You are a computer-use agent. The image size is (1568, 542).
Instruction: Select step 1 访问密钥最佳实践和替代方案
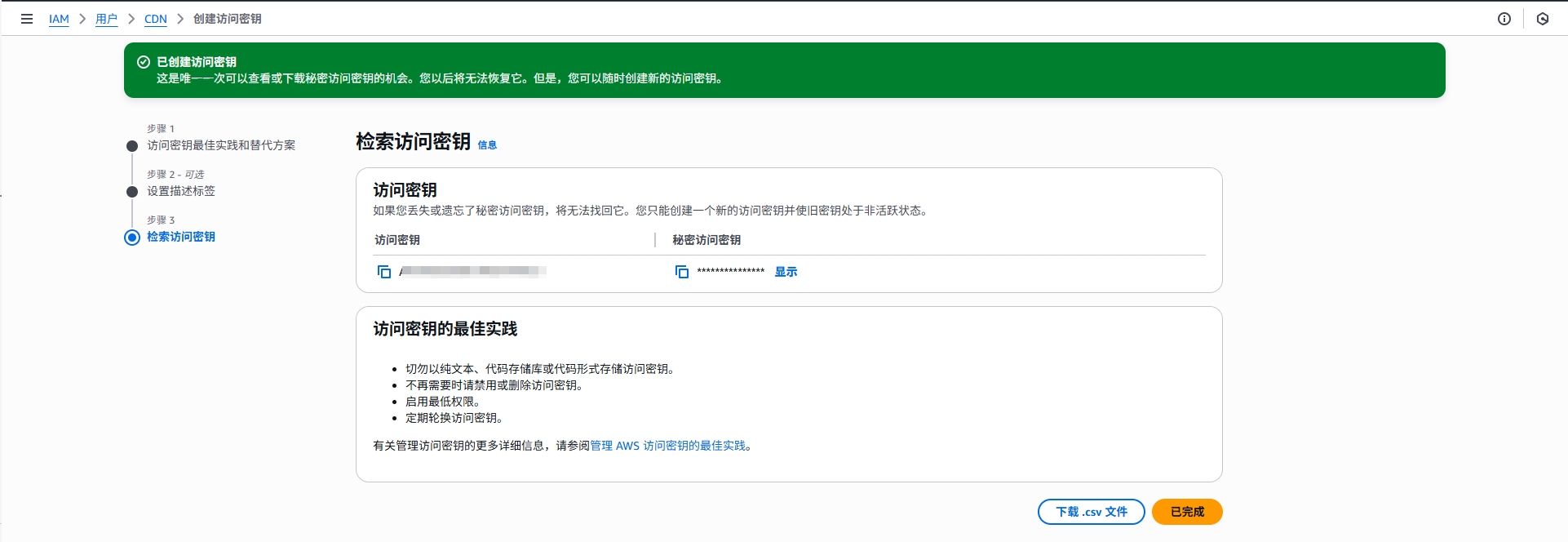(221, 145)
